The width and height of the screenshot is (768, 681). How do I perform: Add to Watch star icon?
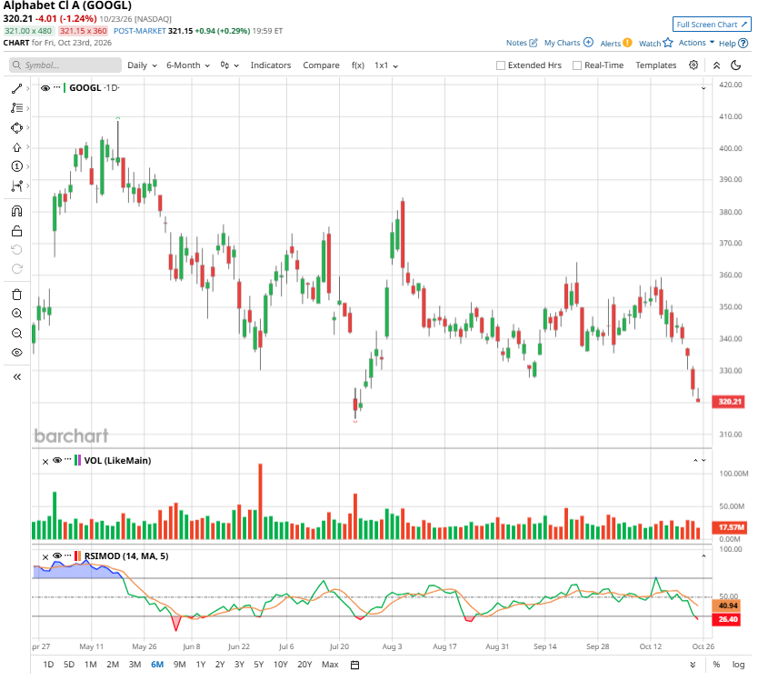668,43
